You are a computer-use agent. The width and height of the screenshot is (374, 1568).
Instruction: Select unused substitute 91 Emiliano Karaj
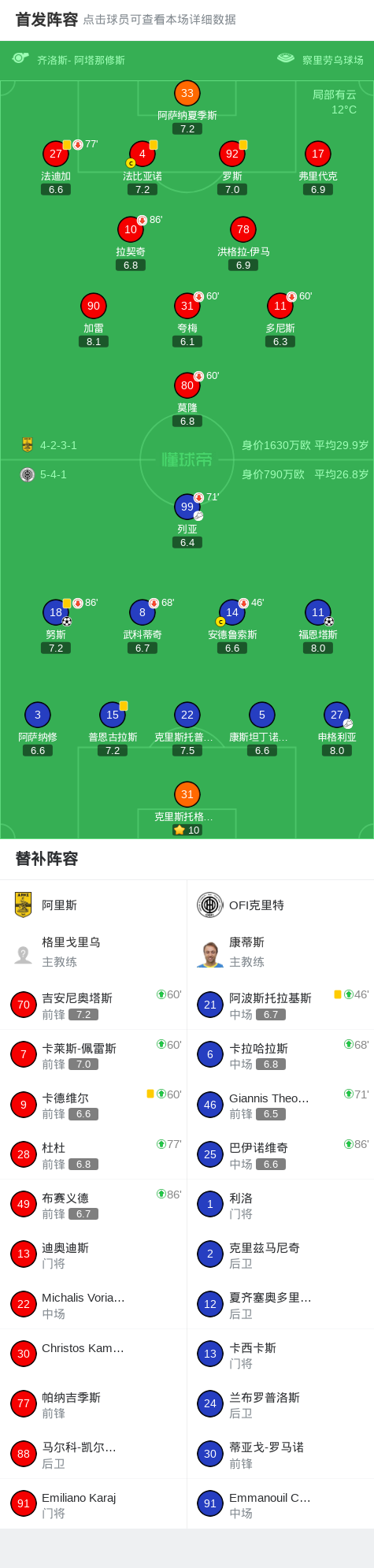point(94,1504)
